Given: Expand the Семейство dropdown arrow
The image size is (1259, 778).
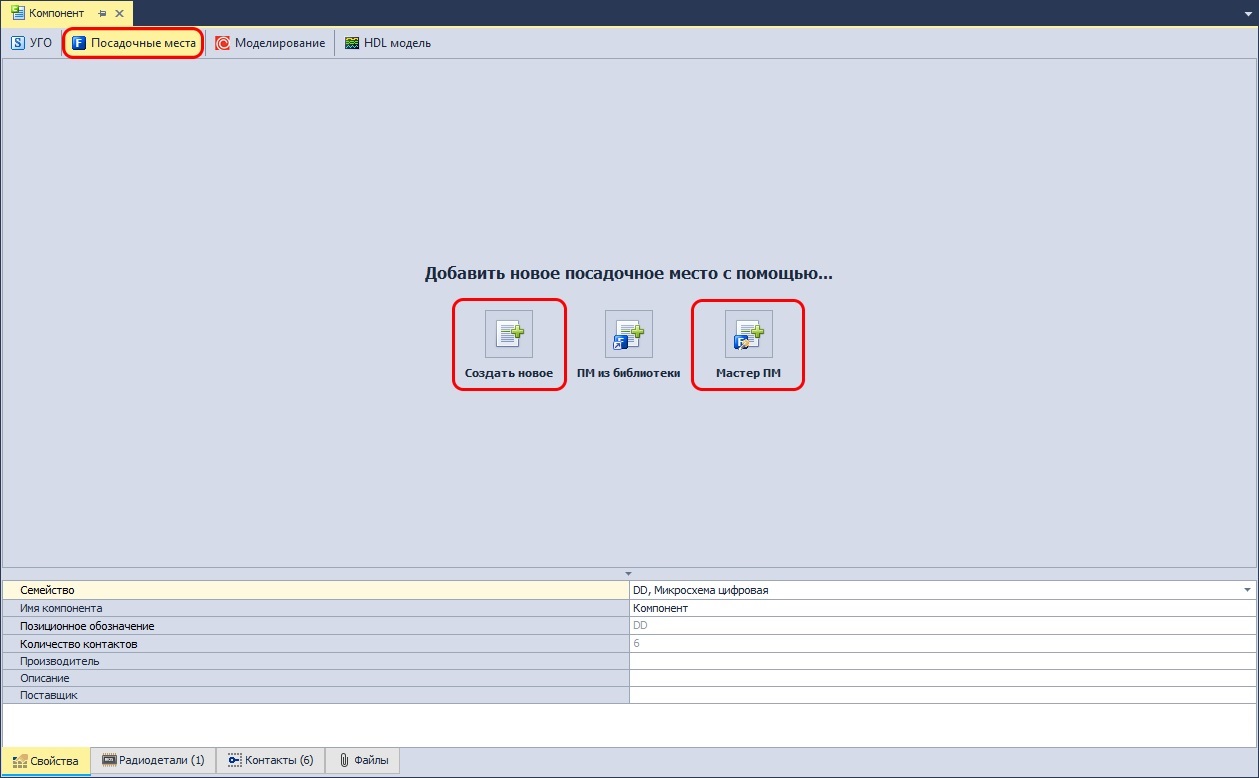Looking at the screenshot, I should [x=1247, y=590].
